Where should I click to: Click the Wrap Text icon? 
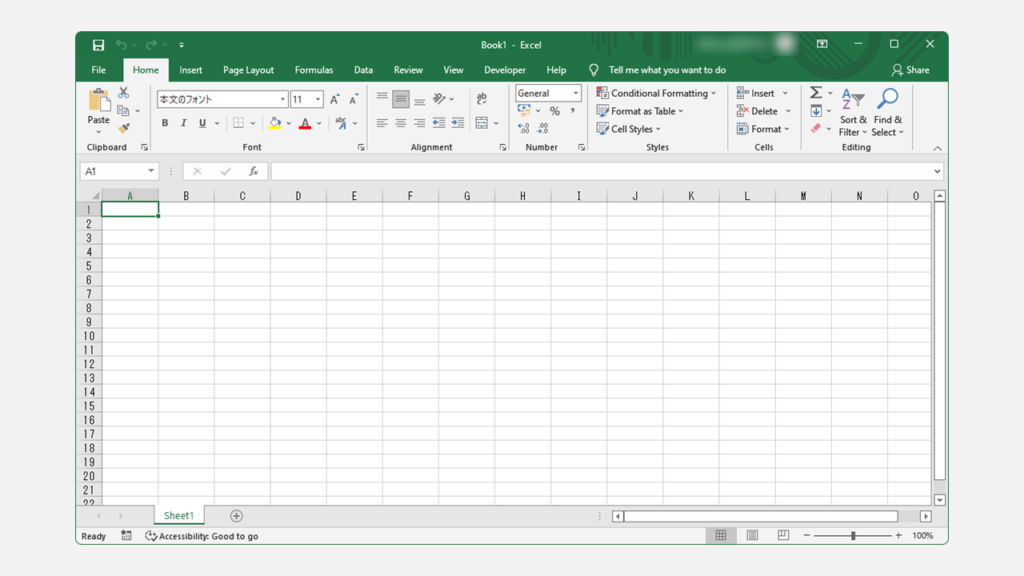(x=482, y=99)
